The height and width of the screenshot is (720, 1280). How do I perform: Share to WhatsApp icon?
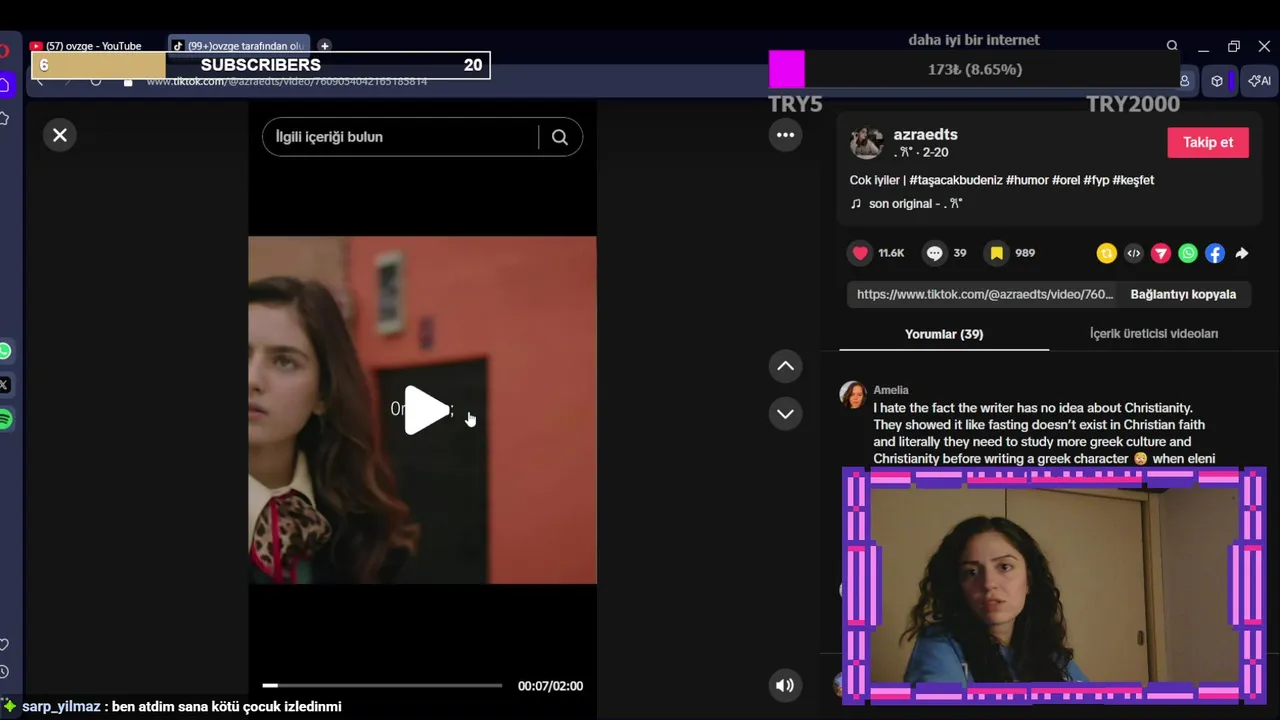(x=1187, y=253)
